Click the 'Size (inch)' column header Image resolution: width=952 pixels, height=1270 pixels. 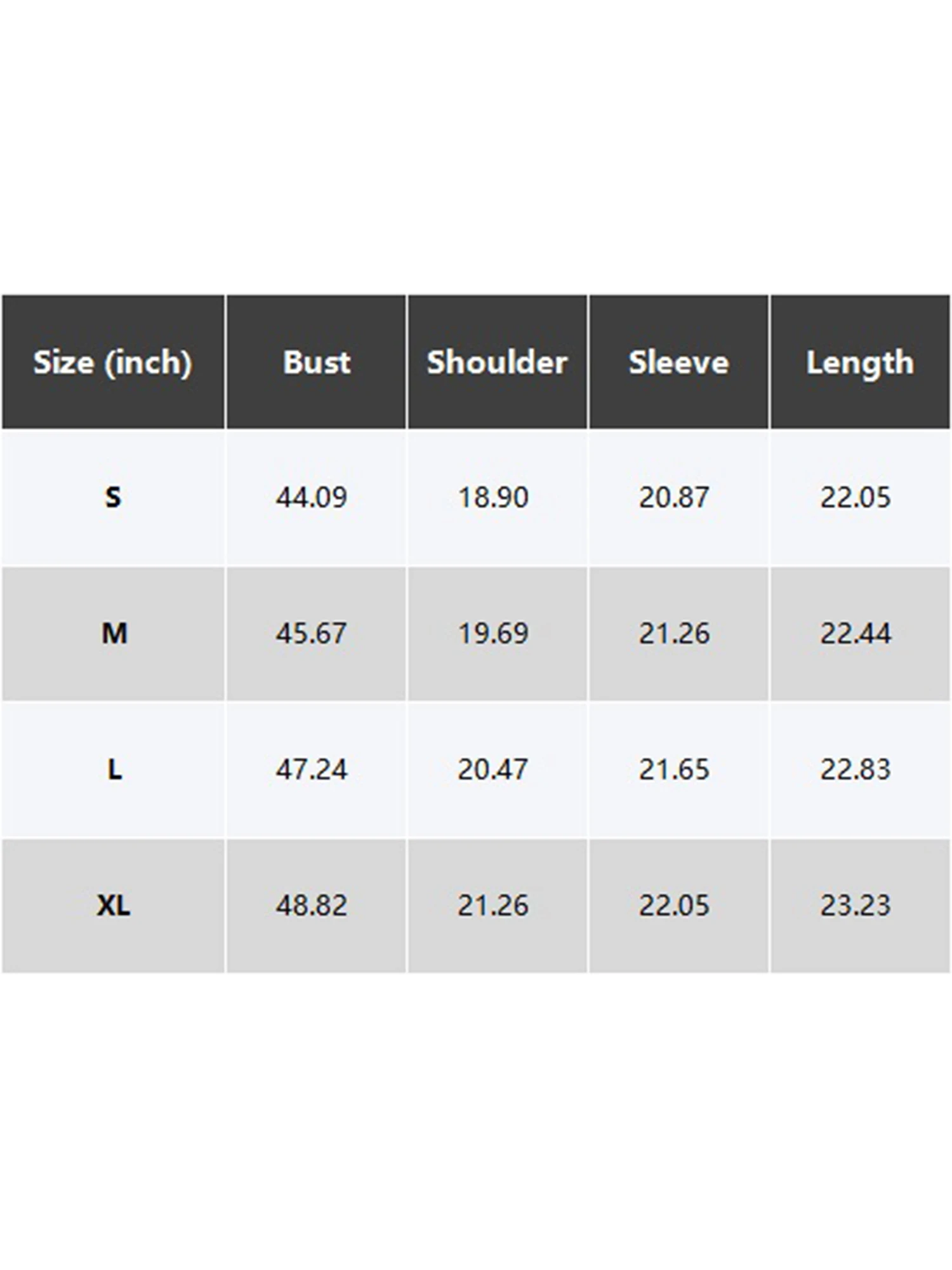pos(112,363)
